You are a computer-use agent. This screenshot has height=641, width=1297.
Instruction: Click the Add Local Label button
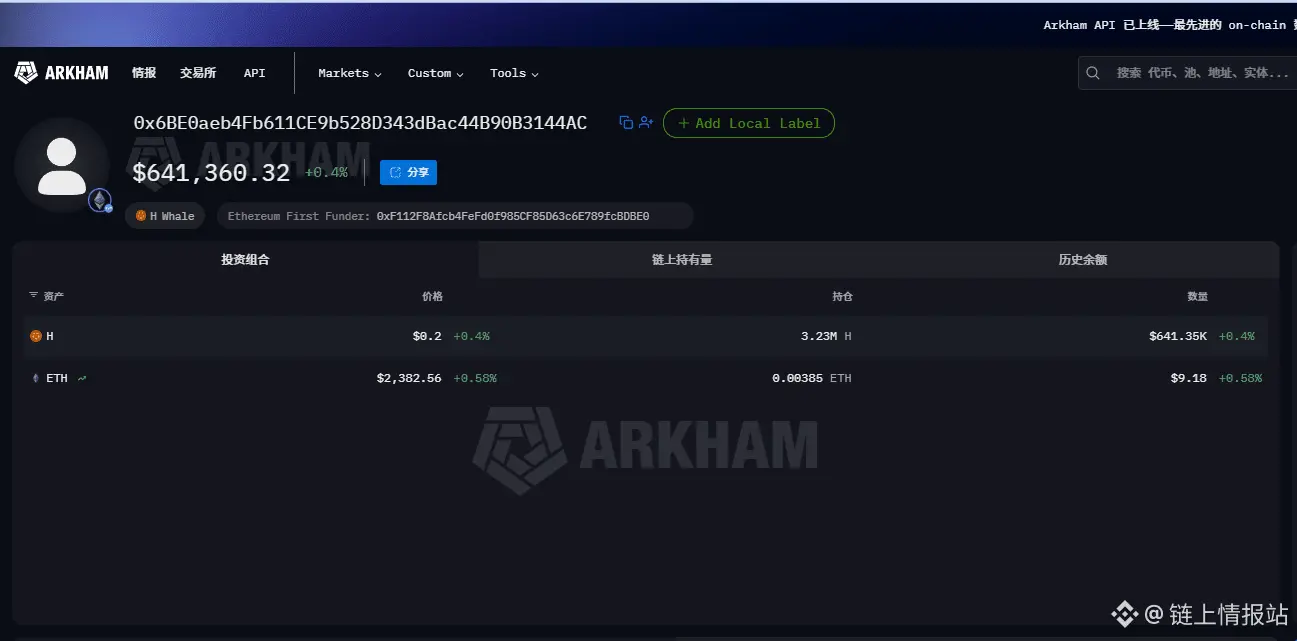pos(749,123)
